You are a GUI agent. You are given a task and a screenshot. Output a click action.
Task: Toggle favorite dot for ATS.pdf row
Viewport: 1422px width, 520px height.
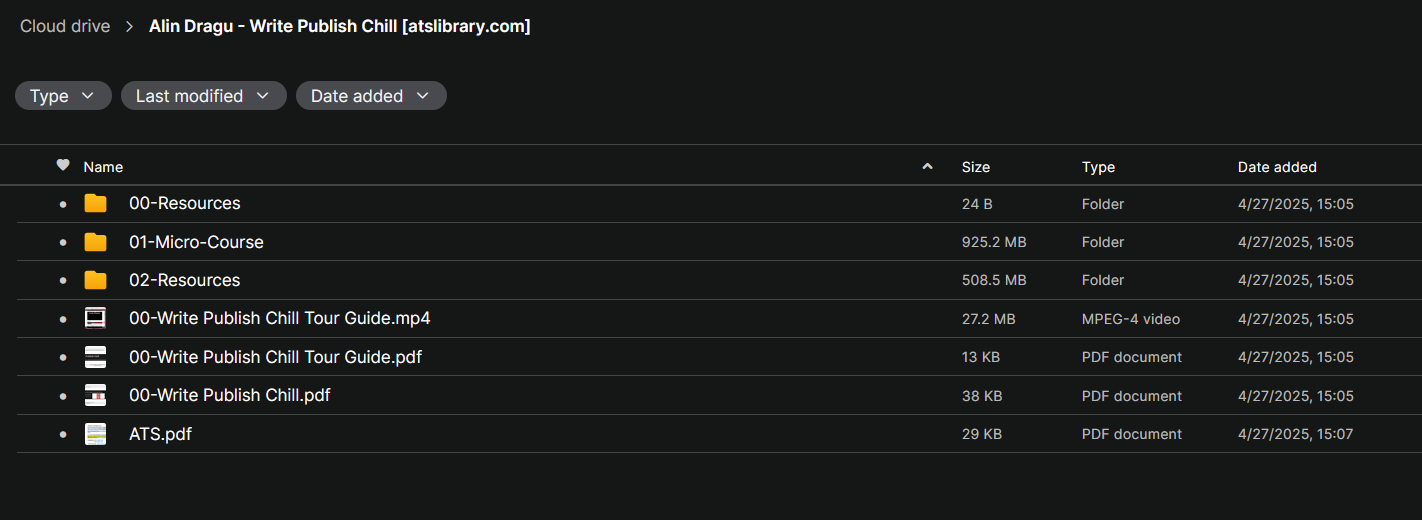[x=63, y=434]
